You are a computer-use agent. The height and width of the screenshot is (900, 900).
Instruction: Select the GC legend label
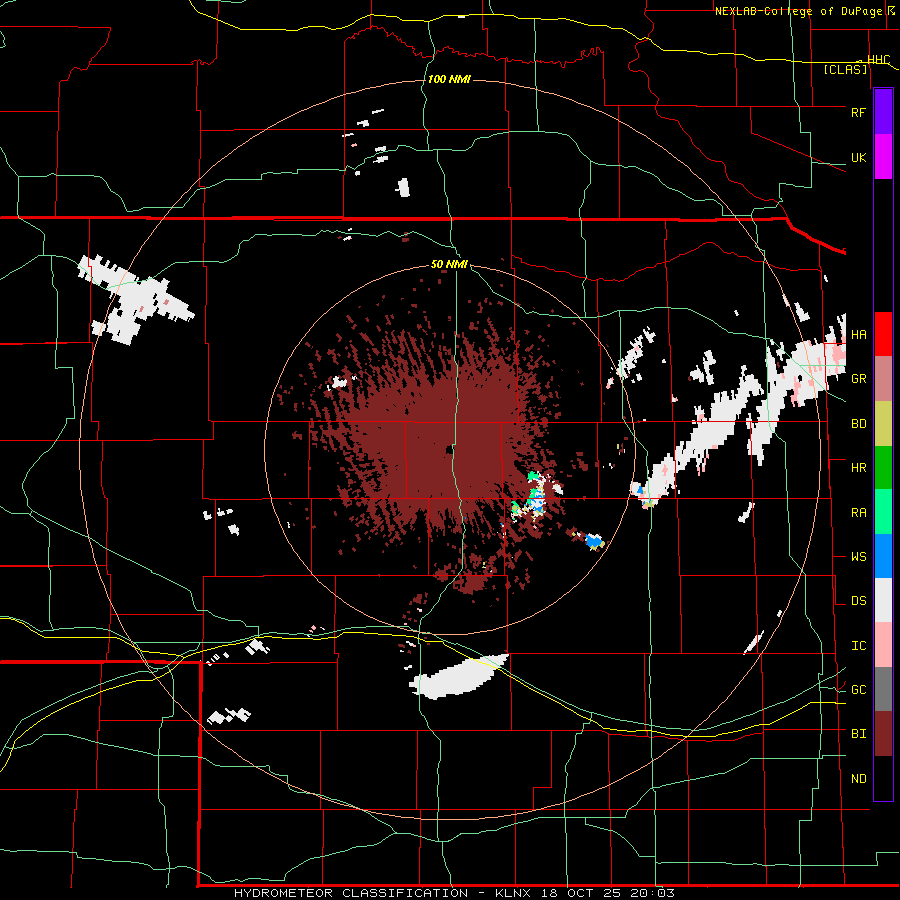point(858,690)
